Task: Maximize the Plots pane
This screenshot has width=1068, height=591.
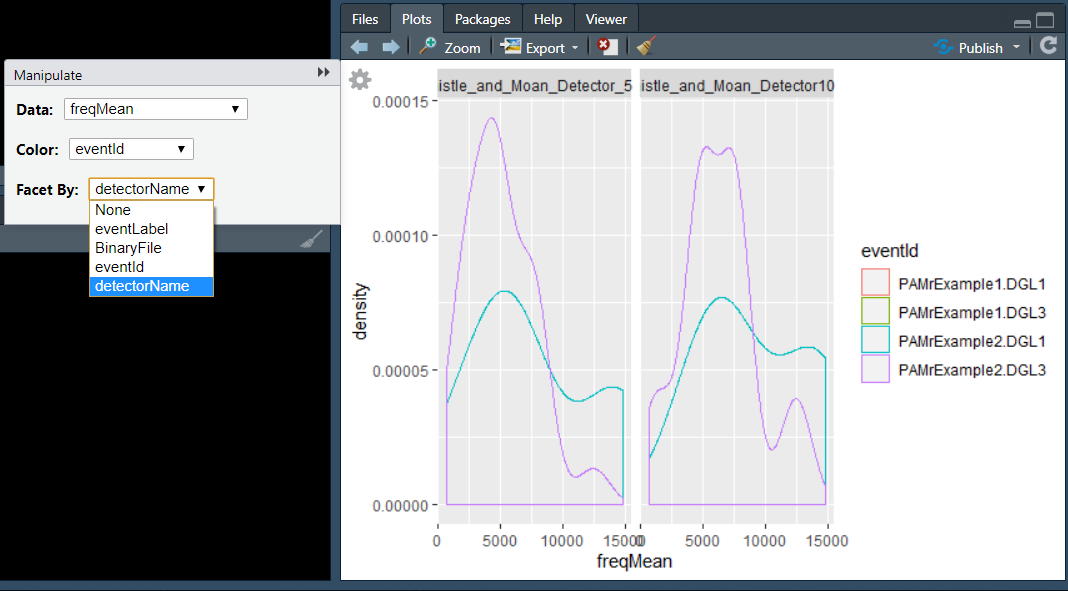Action: (1045, 20)
